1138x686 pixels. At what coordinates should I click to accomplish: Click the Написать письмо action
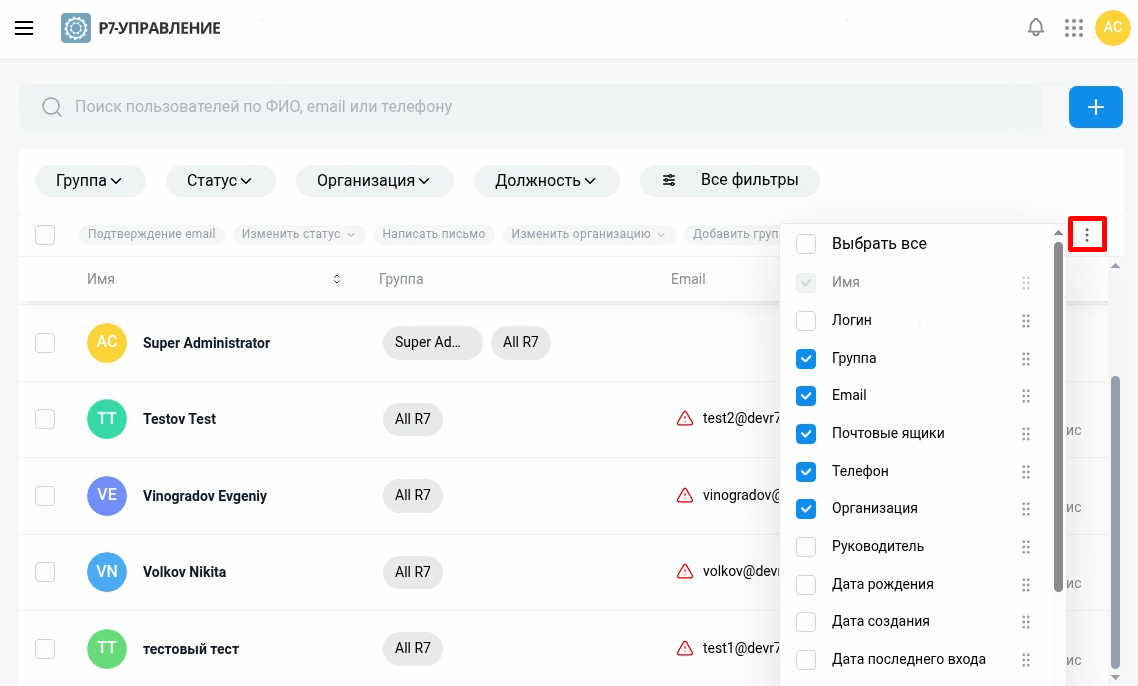[434, 234]
